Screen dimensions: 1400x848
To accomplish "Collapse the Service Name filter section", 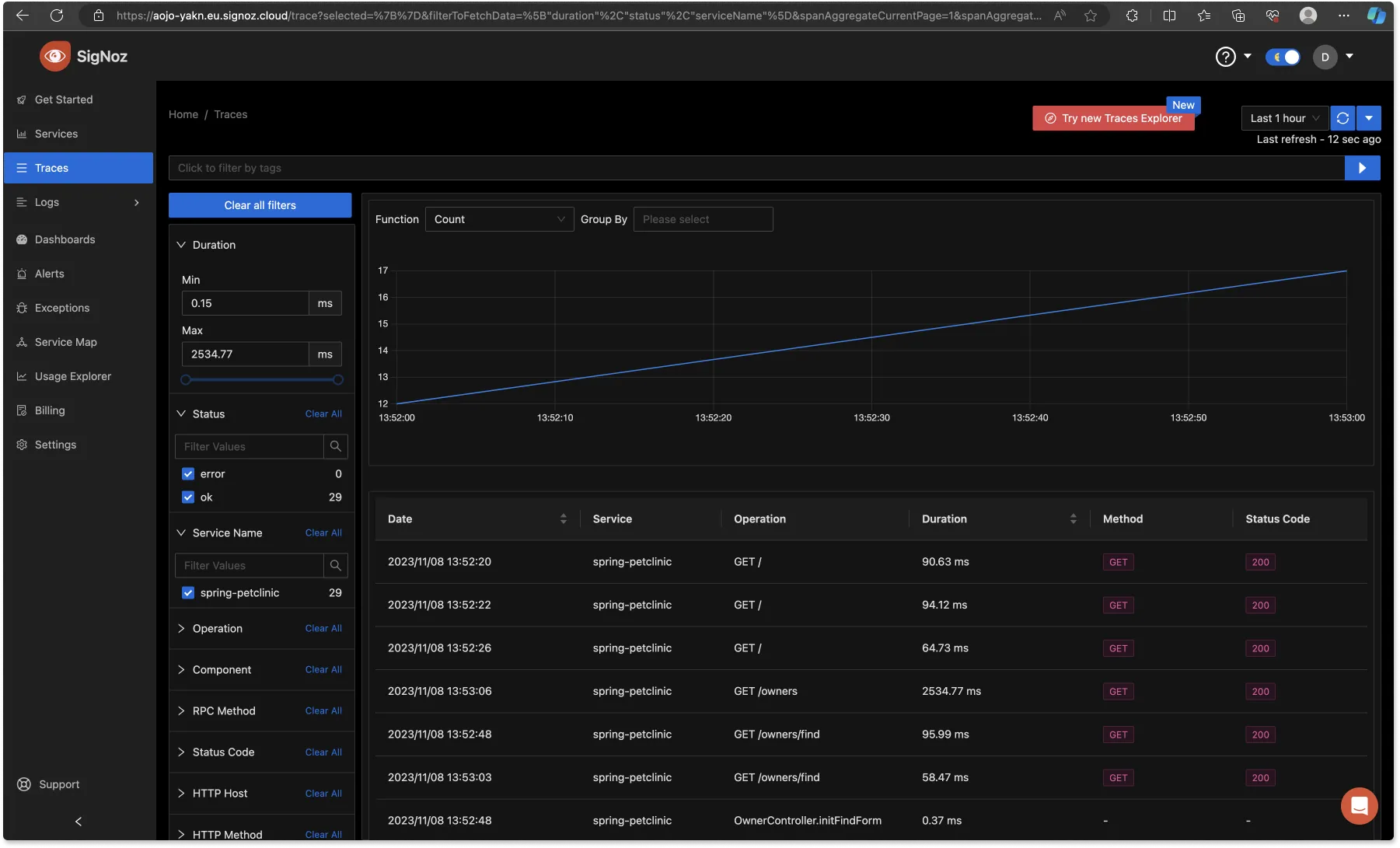I will pyautogui.click(x=181, y=532).
